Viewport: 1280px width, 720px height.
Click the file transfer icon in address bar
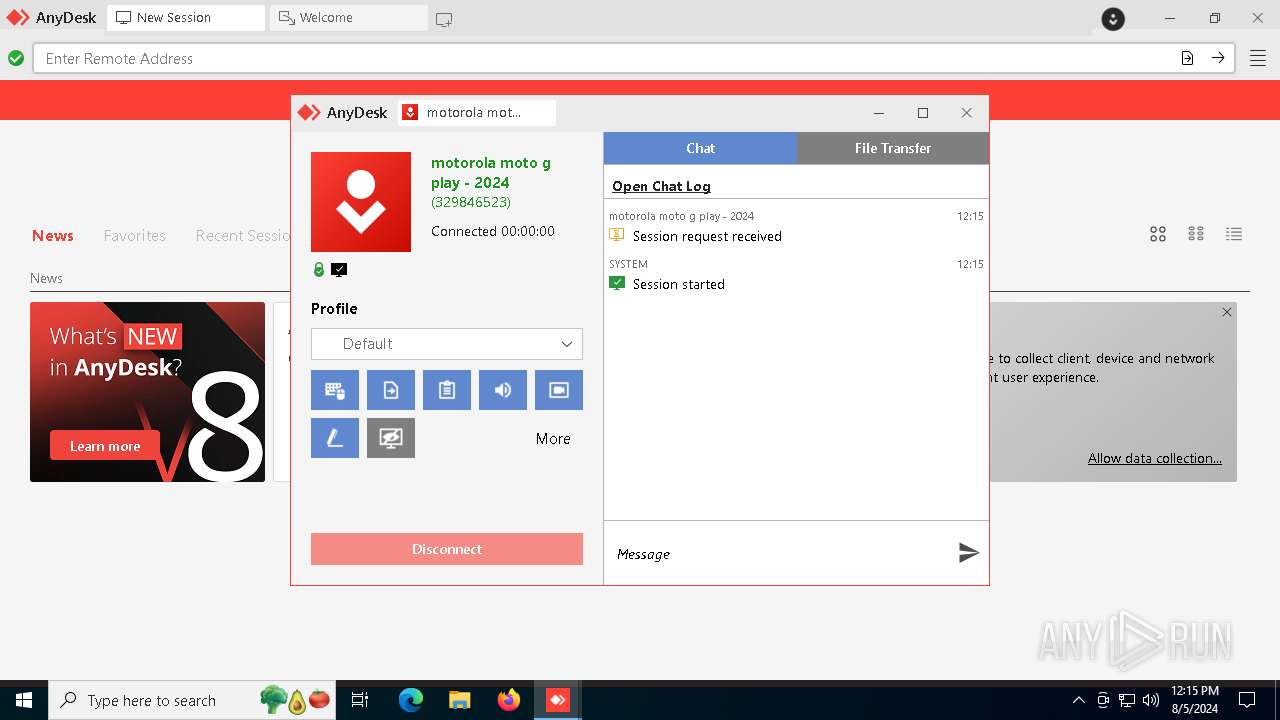[x=1187, y=58]
